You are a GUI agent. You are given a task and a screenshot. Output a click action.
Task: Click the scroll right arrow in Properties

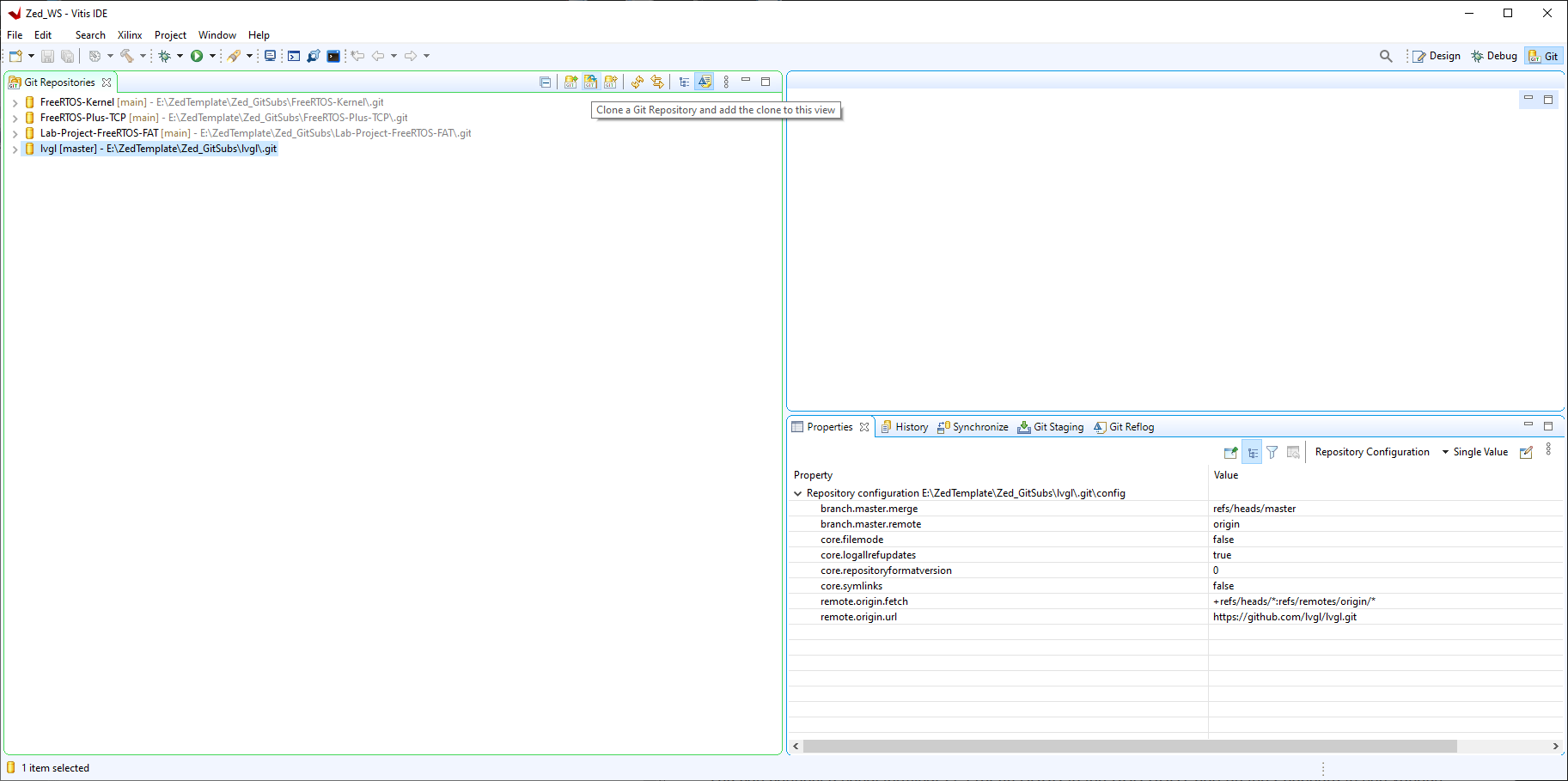1555,746
